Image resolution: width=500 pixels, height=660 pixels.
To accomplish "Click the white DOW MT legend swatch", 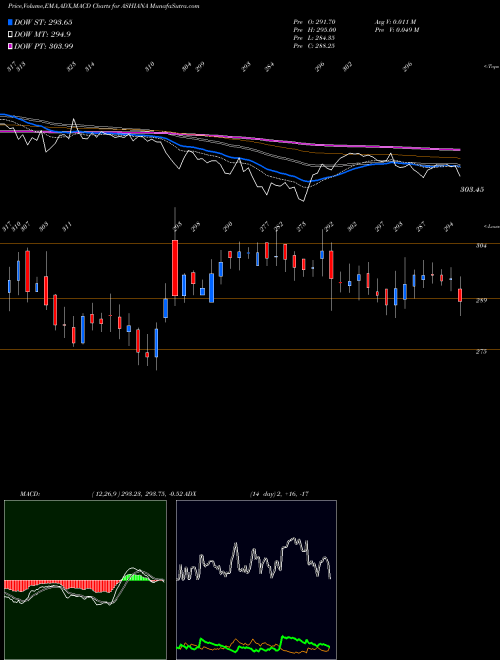I will click(10, 34).
